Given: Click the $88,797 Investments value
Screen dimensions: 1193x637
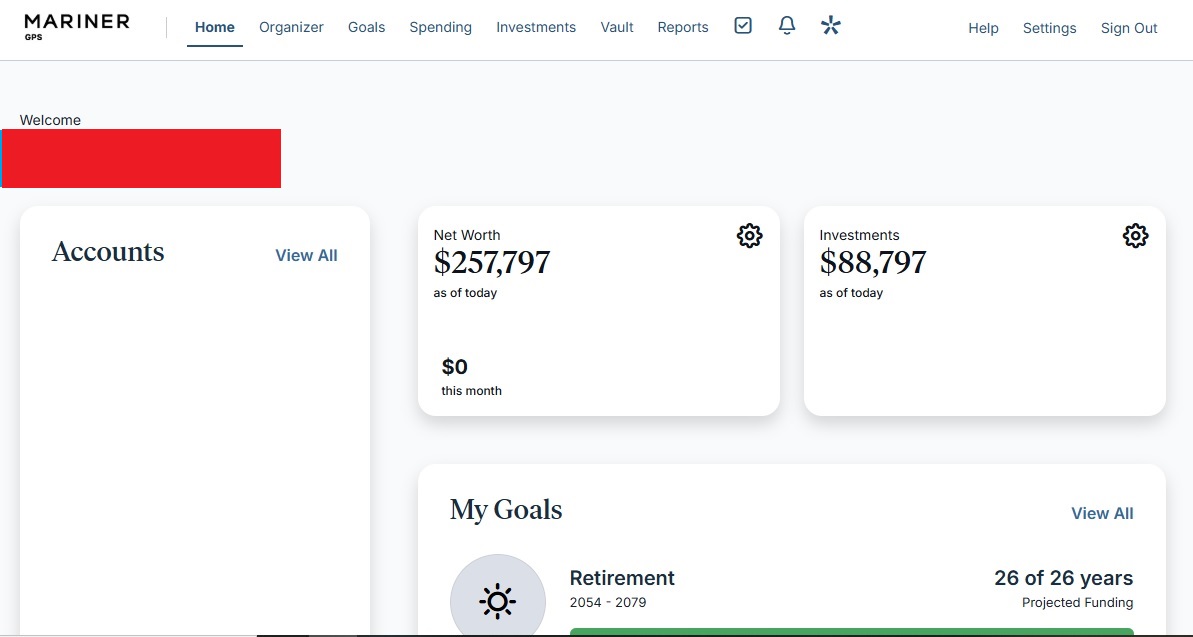Looking at the screenshot, I should 873,263.
